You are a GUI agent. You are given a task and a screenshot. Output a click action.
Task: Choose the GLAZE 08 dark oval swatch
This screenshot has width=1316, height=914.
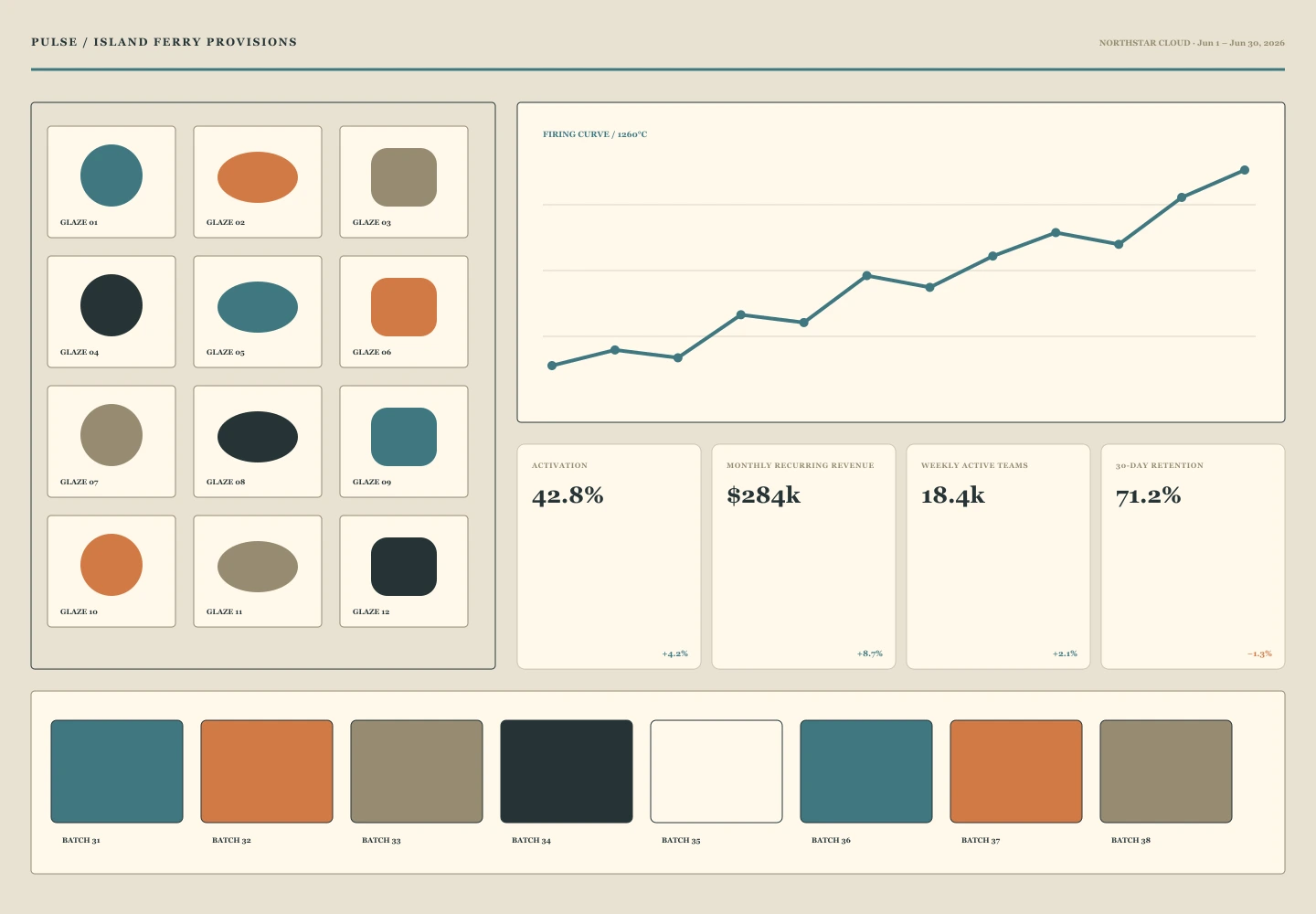point(258,437)
